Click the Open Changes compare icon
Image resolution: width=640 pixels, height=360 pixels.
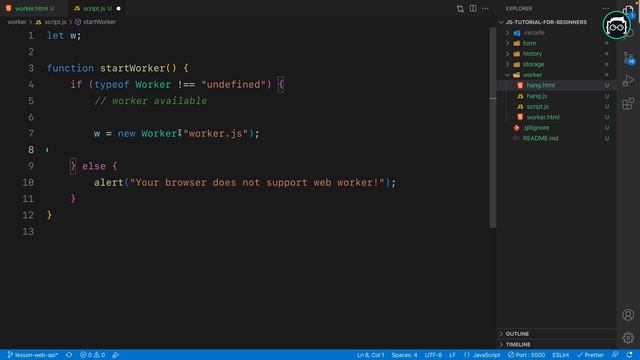(x=460, y=9)
